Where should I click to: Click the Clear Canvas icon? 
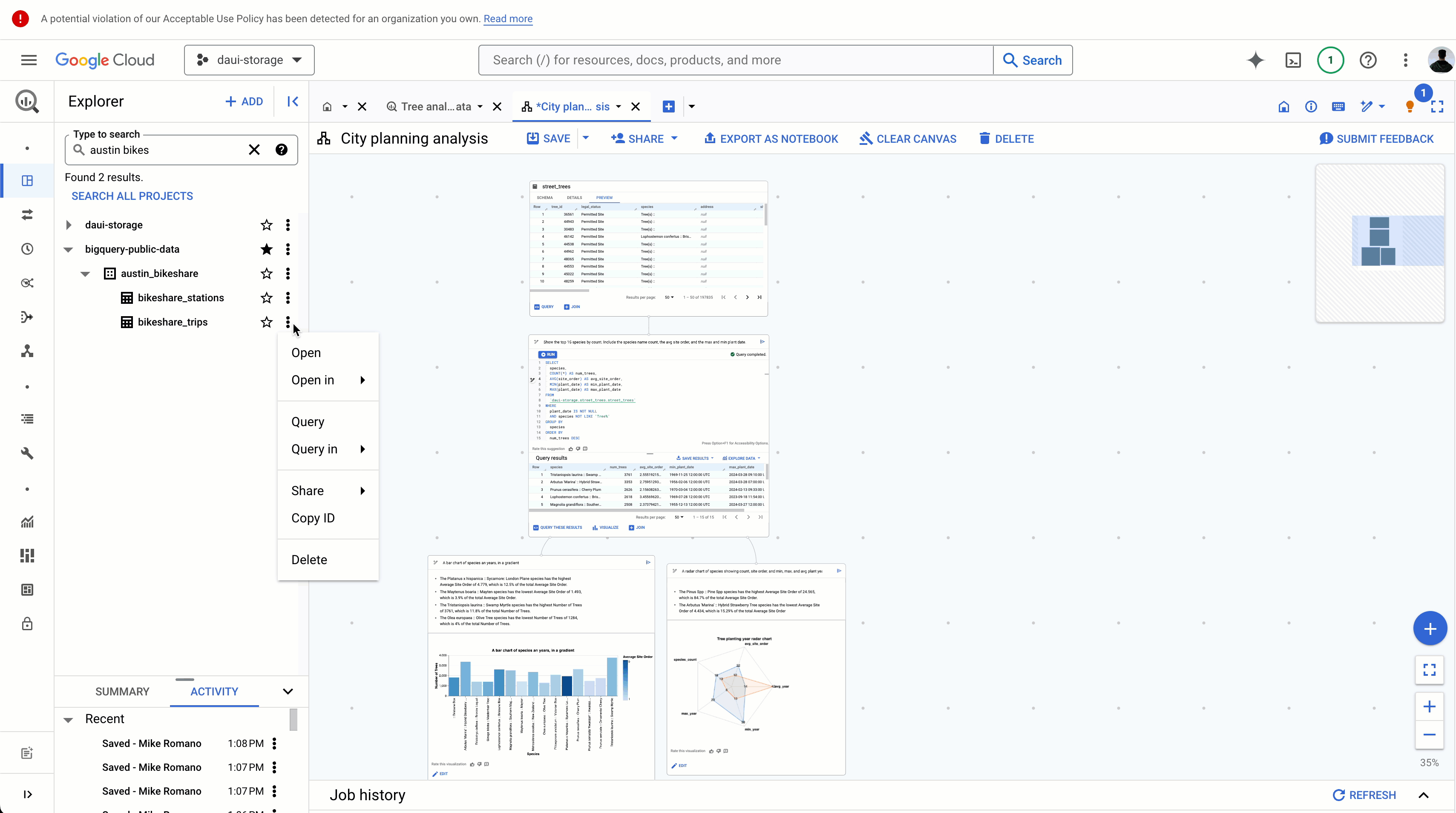pyautogui.click(x=865, y=139)
